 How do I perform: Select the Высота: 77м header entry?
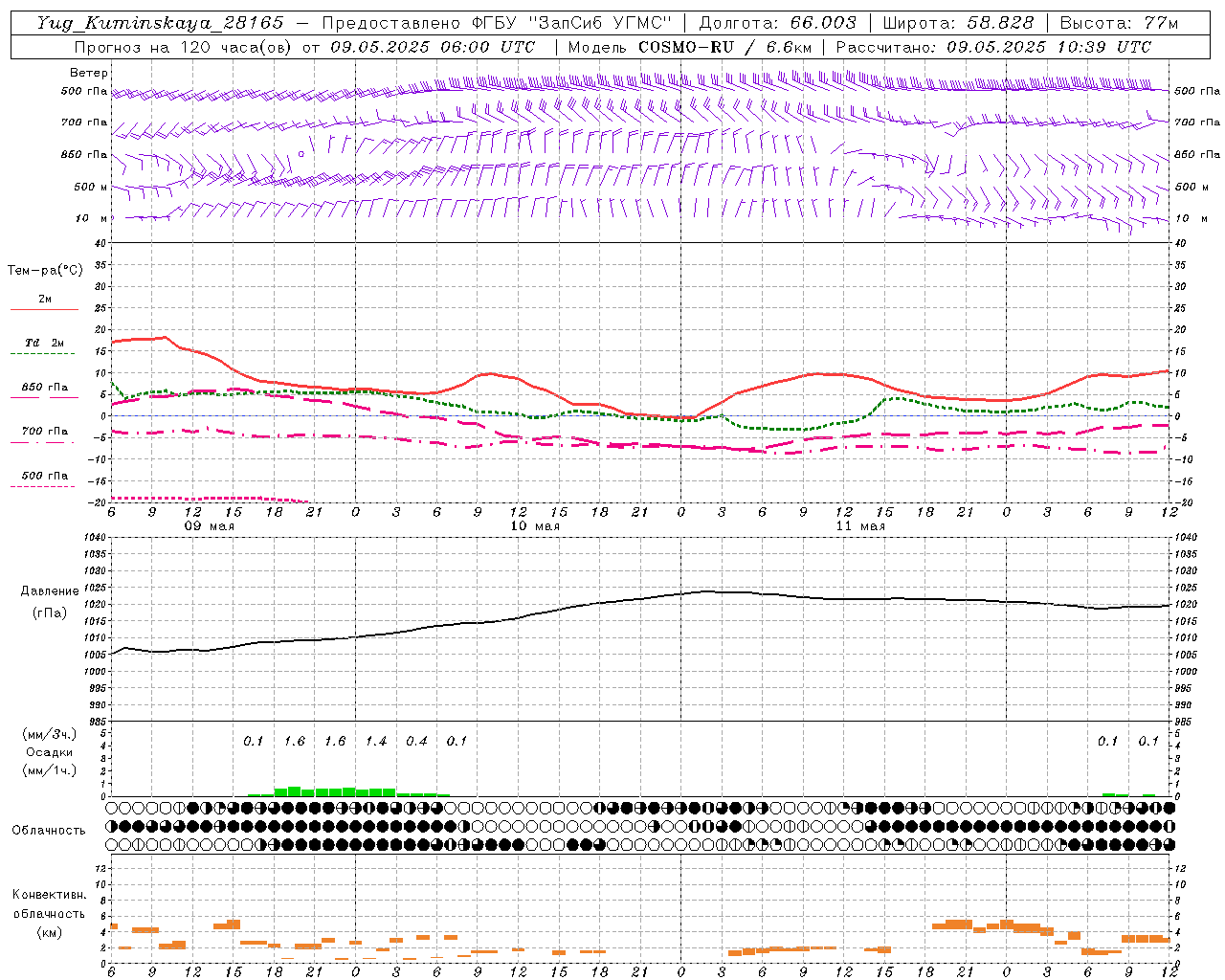pos(1119,23)
